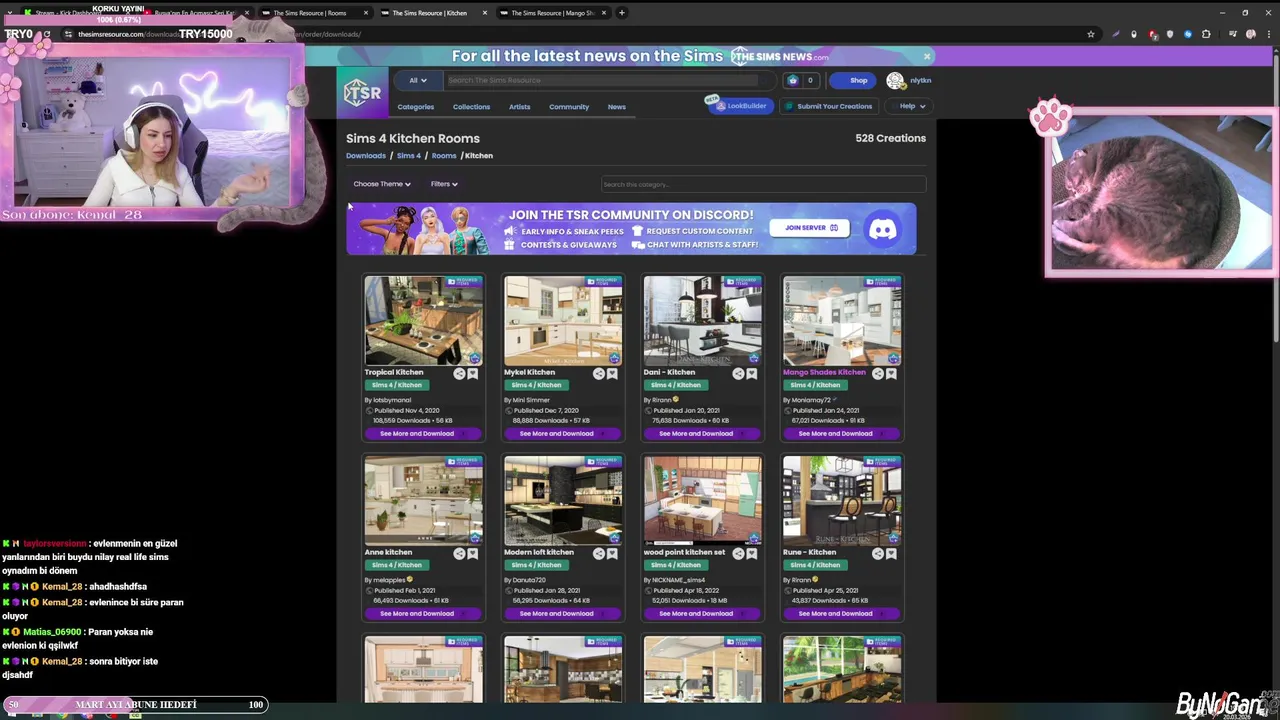
Task: Share the wood point kitchen set
Action: 738,553
